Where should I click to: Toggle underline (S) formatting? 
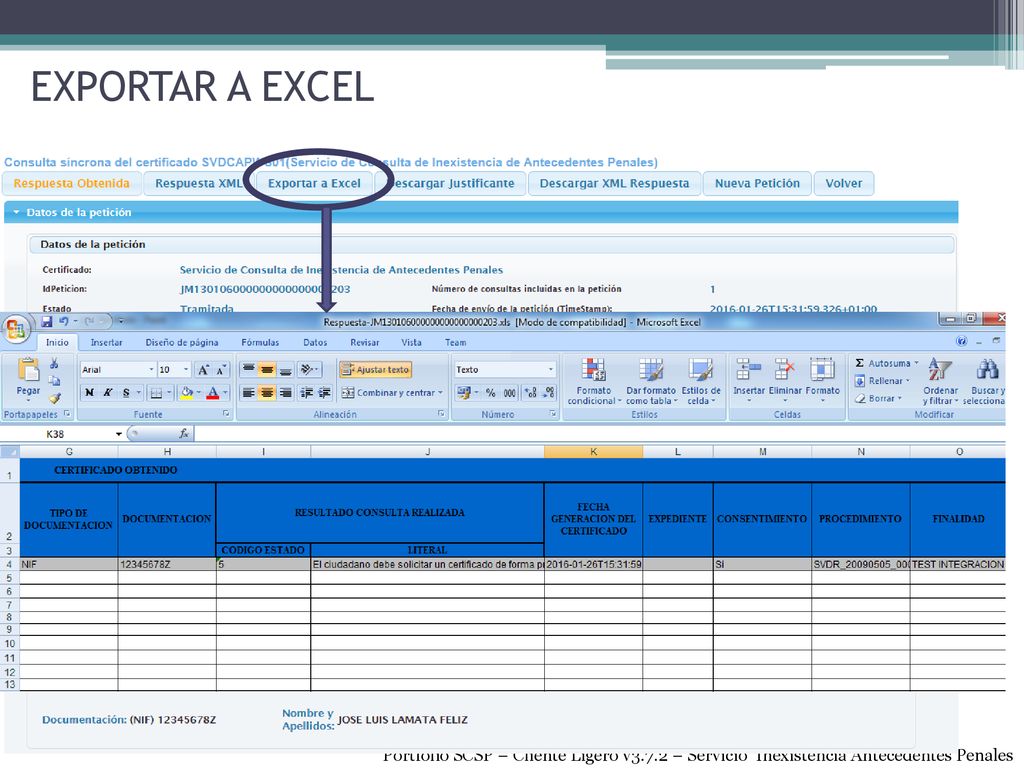click(x=125, y=392)
